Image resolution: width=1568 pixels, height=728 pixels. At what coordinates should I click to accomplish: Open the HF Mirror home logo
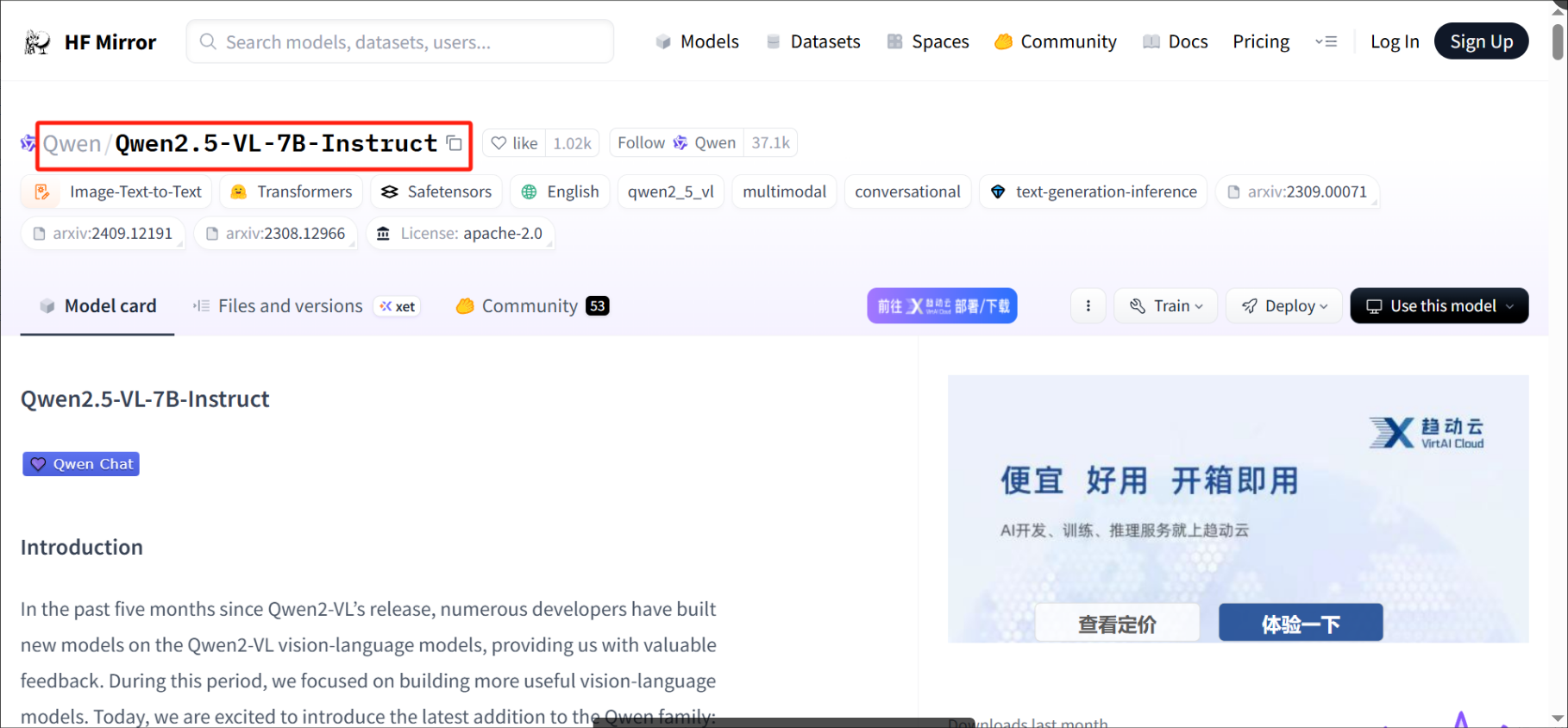click(90, 42)
